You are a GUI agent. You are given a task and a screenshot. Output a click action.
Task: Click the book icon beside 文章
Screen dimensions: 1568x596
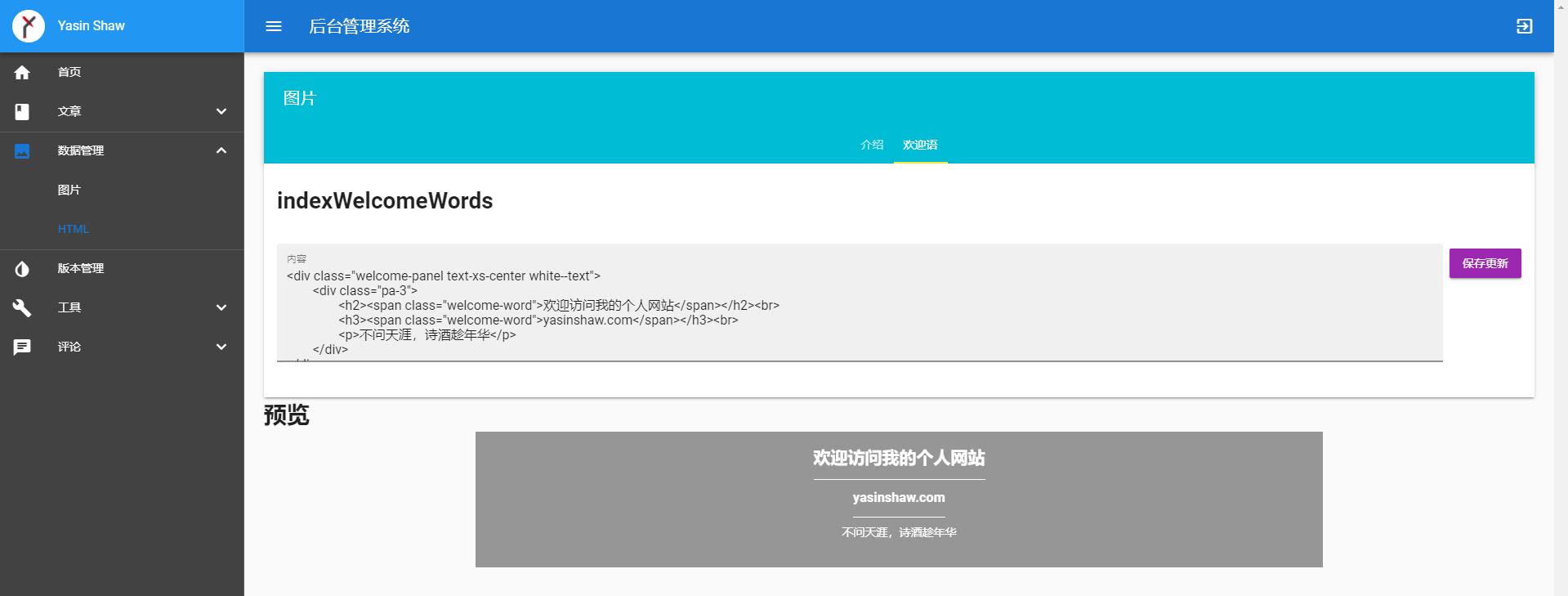click(x=22, y=111)
